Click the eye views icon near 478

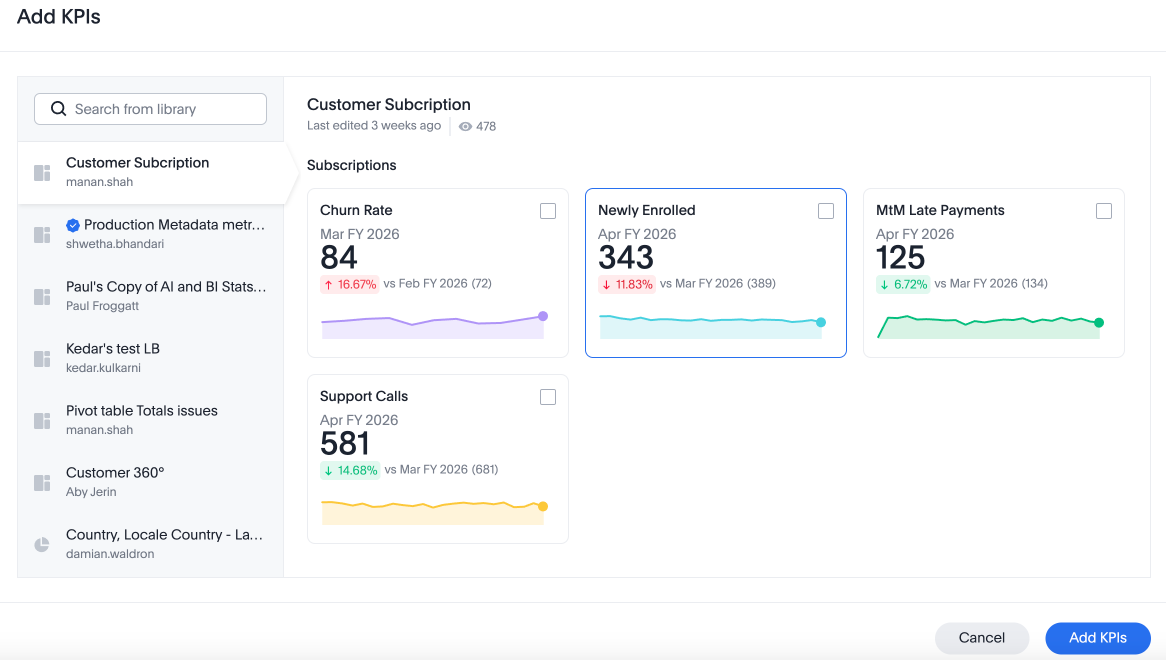465,127
